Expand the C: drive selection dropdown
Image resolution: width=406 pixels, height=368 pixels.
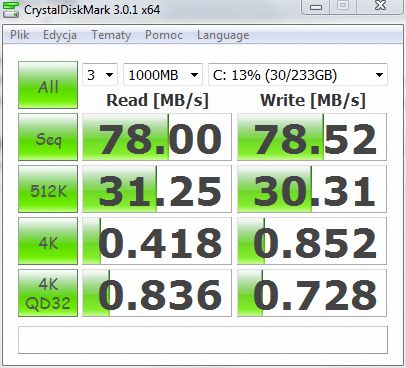(298, 75)
